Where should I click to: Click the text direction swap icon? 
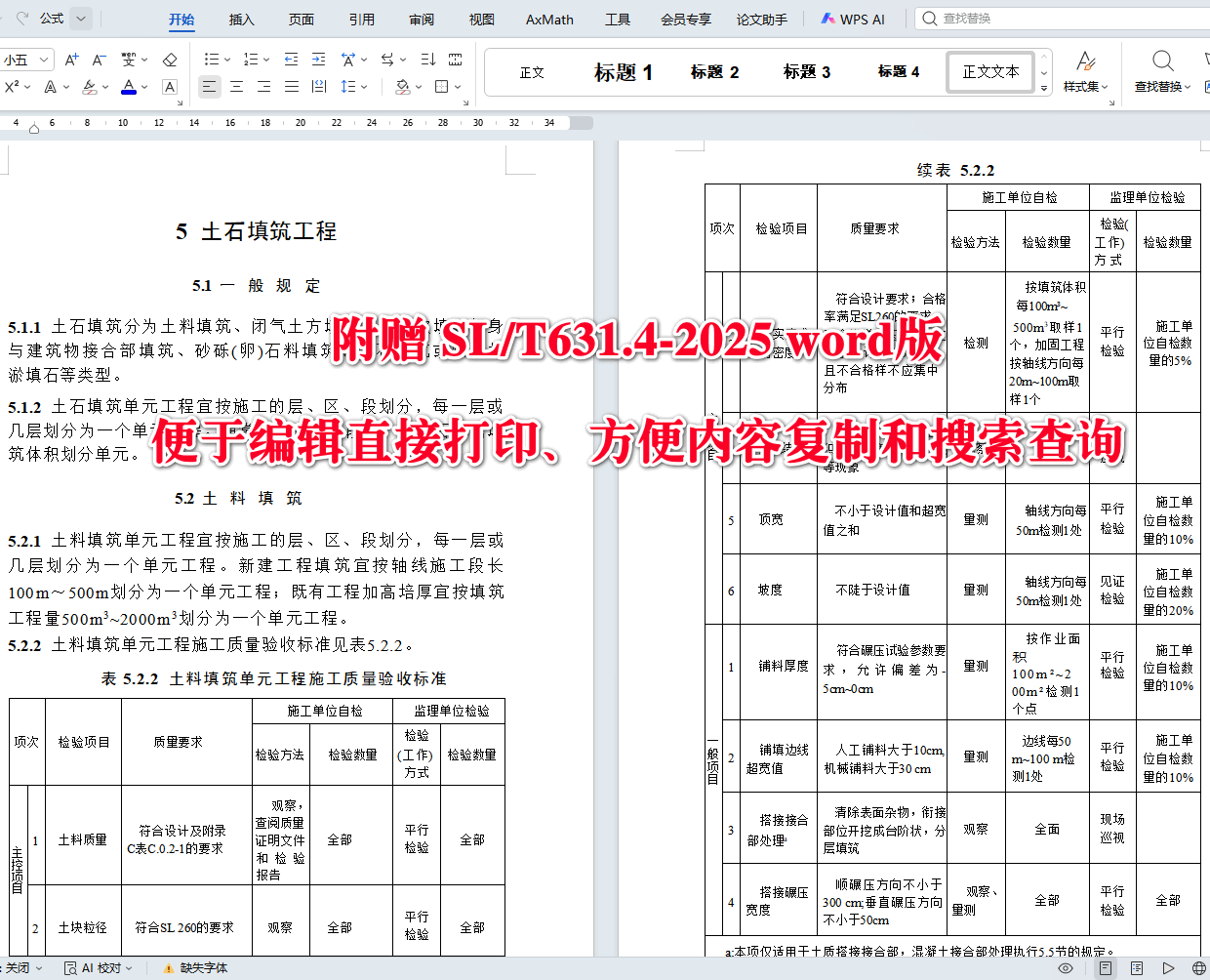click(387, 60)
